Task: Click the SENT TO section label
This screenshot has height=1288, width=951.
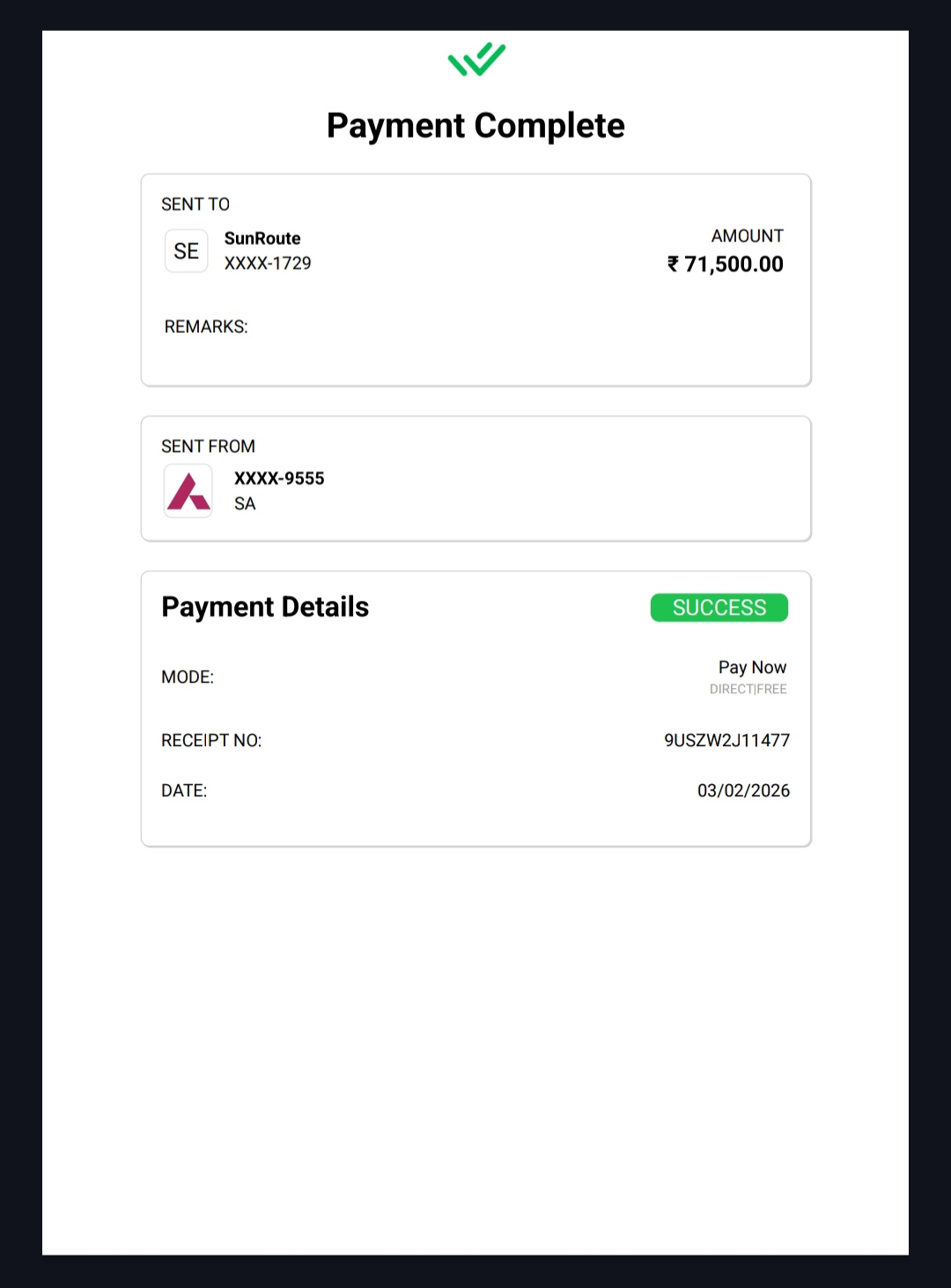Action: tap(195, 204)
